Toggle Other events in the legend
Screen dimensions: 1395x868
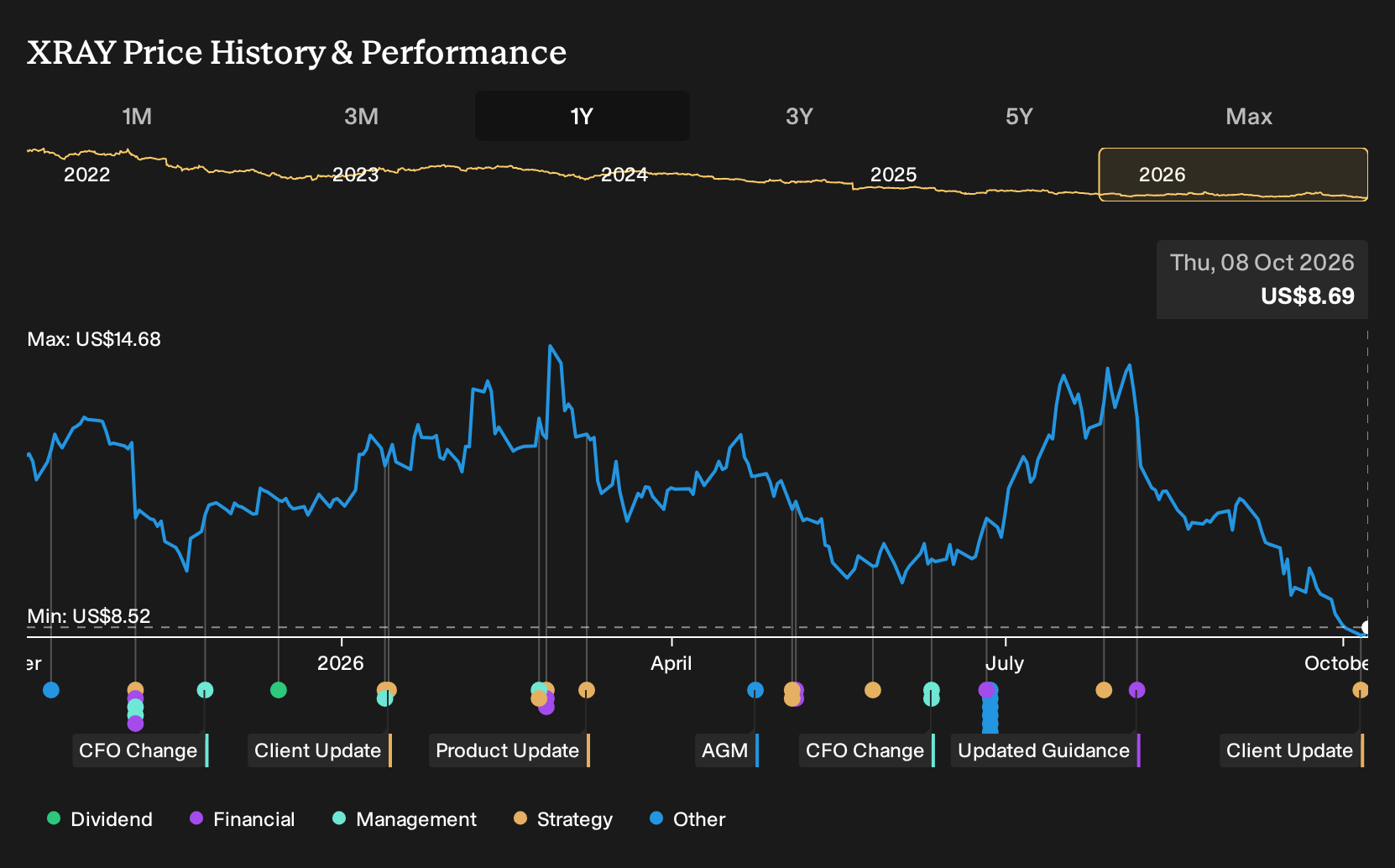687,818
